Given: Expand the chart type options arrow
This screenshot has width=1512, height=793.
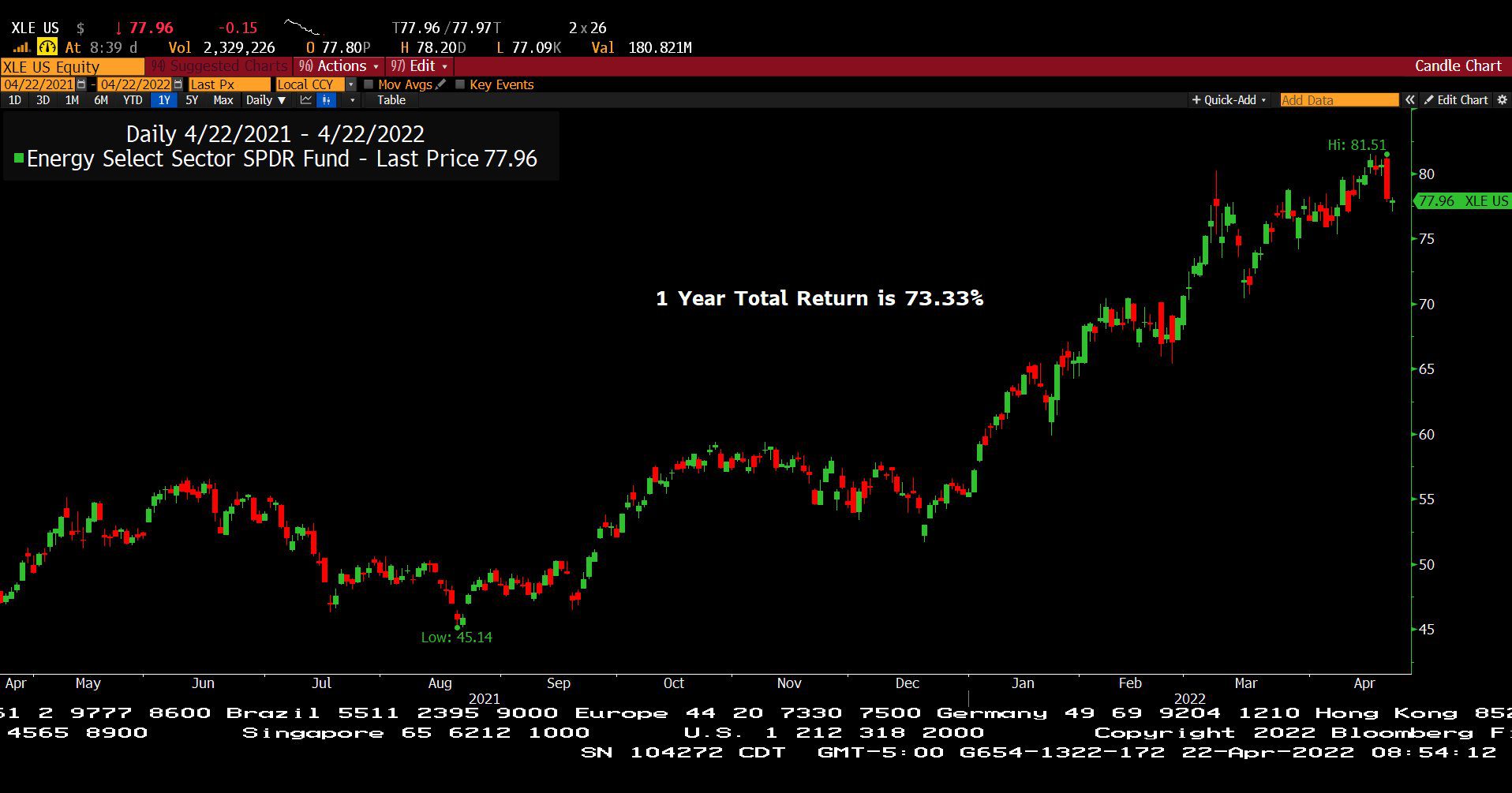Looking at the screenshot, I should 352,100.
